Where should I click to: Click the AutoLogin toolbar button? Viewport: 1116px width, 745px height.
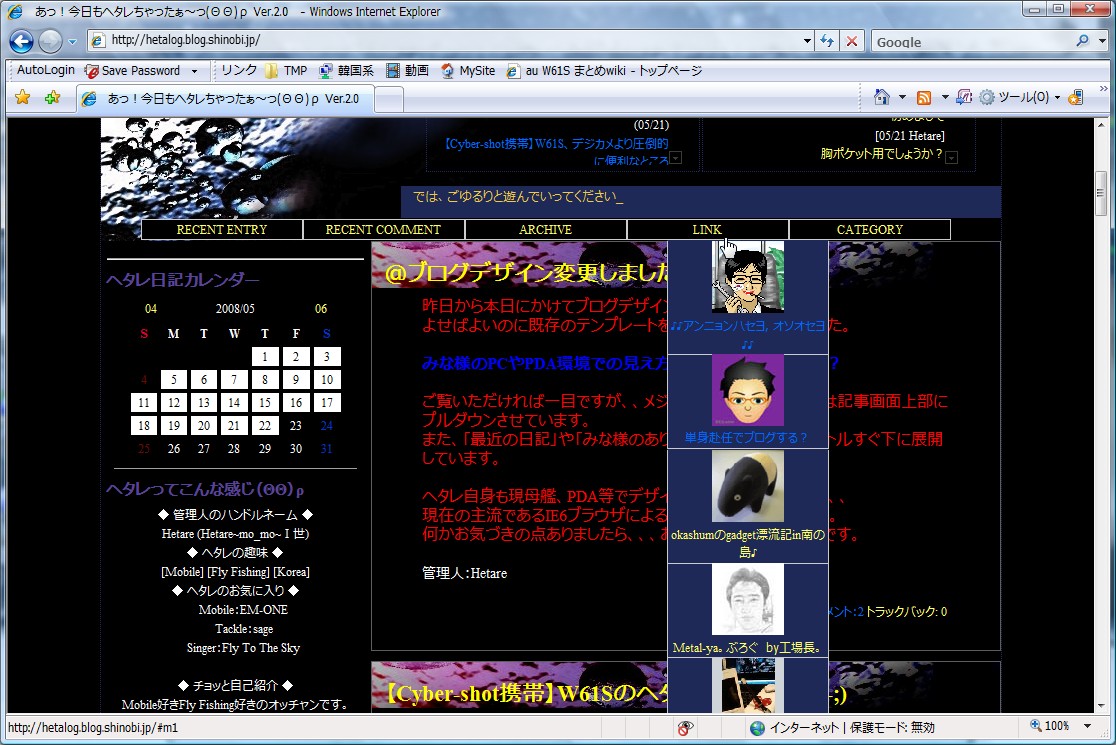46,70
